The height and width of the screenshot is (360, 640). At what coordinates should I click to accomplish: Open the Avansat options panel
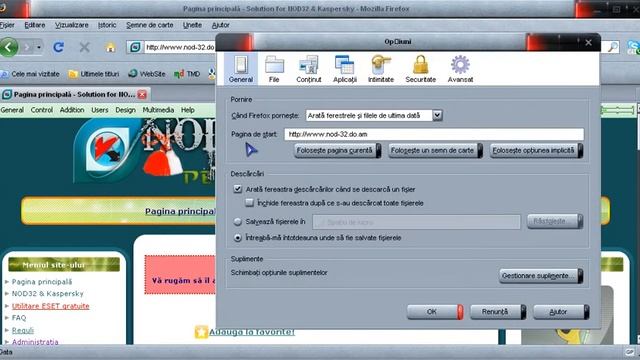pos(460,69)
